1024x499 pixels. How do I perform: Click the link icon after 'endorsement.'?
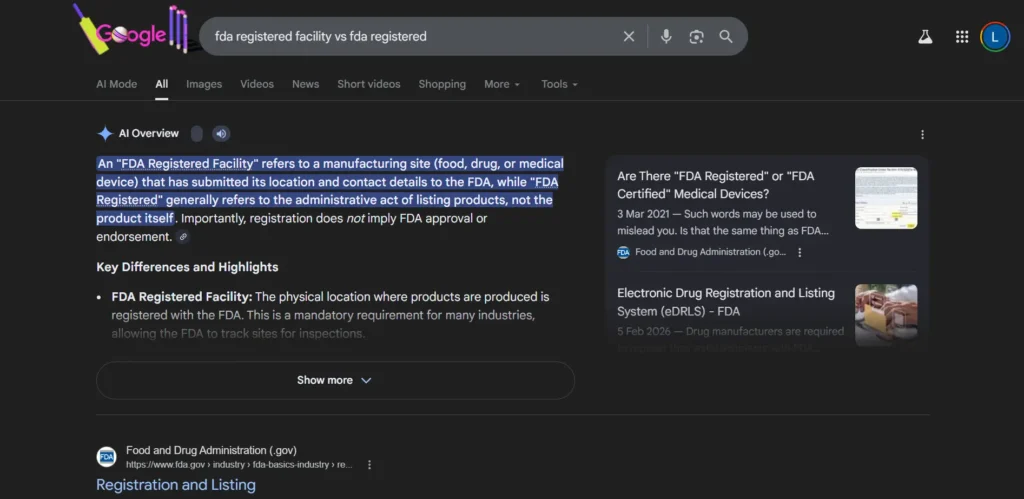[x=183, y=237]
